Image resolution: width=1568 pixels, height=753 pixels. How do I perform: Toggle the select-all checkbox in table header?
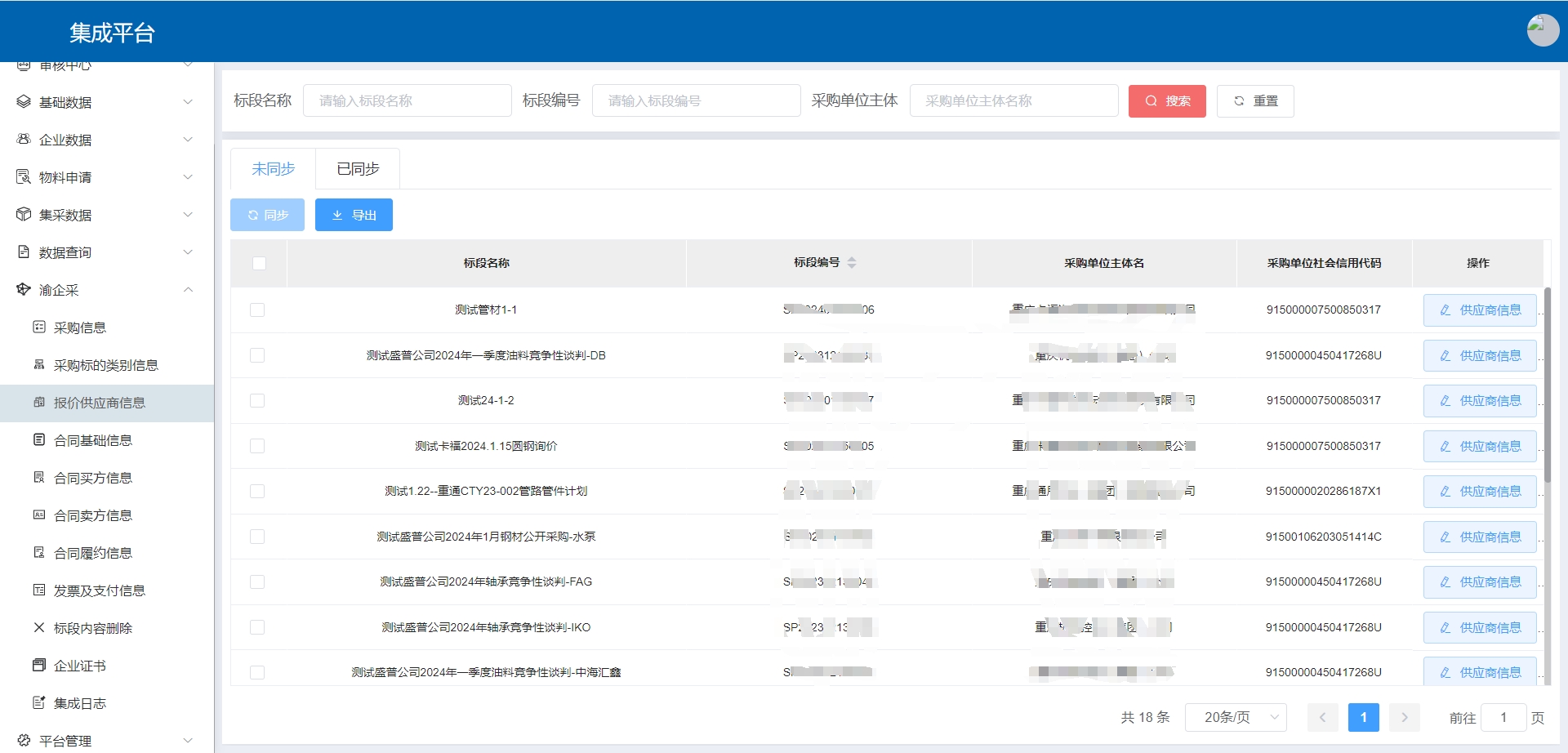(x=259, y=263)
